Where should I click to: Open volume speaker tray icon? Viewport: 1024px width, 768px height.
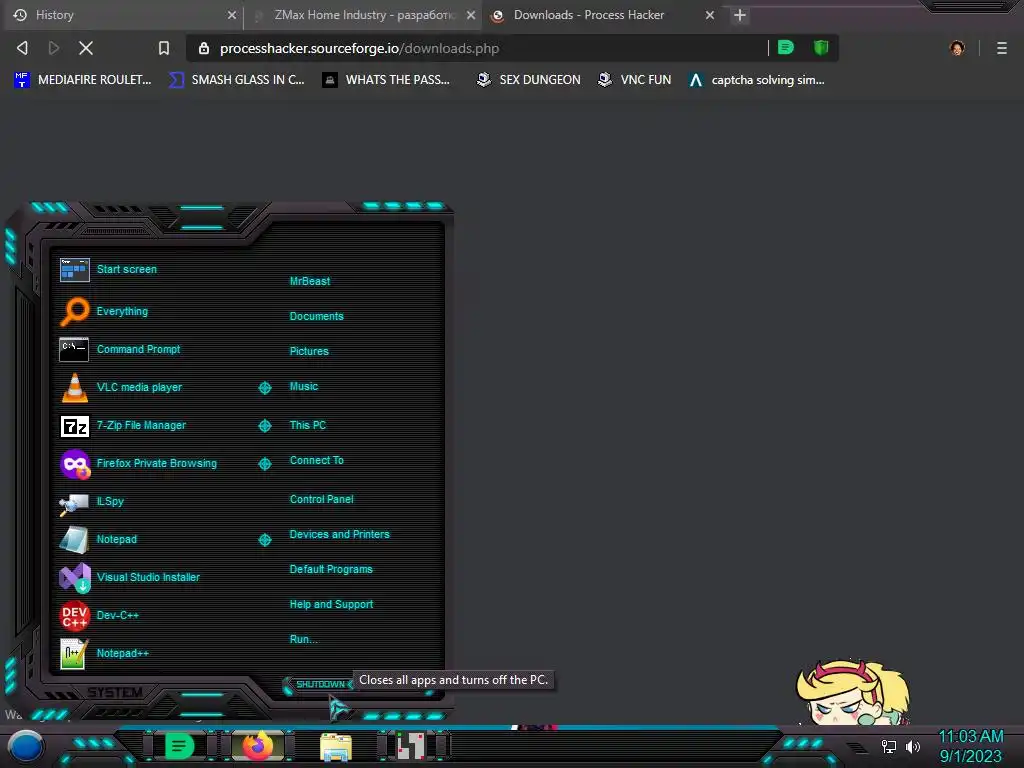tap(912, 746)
